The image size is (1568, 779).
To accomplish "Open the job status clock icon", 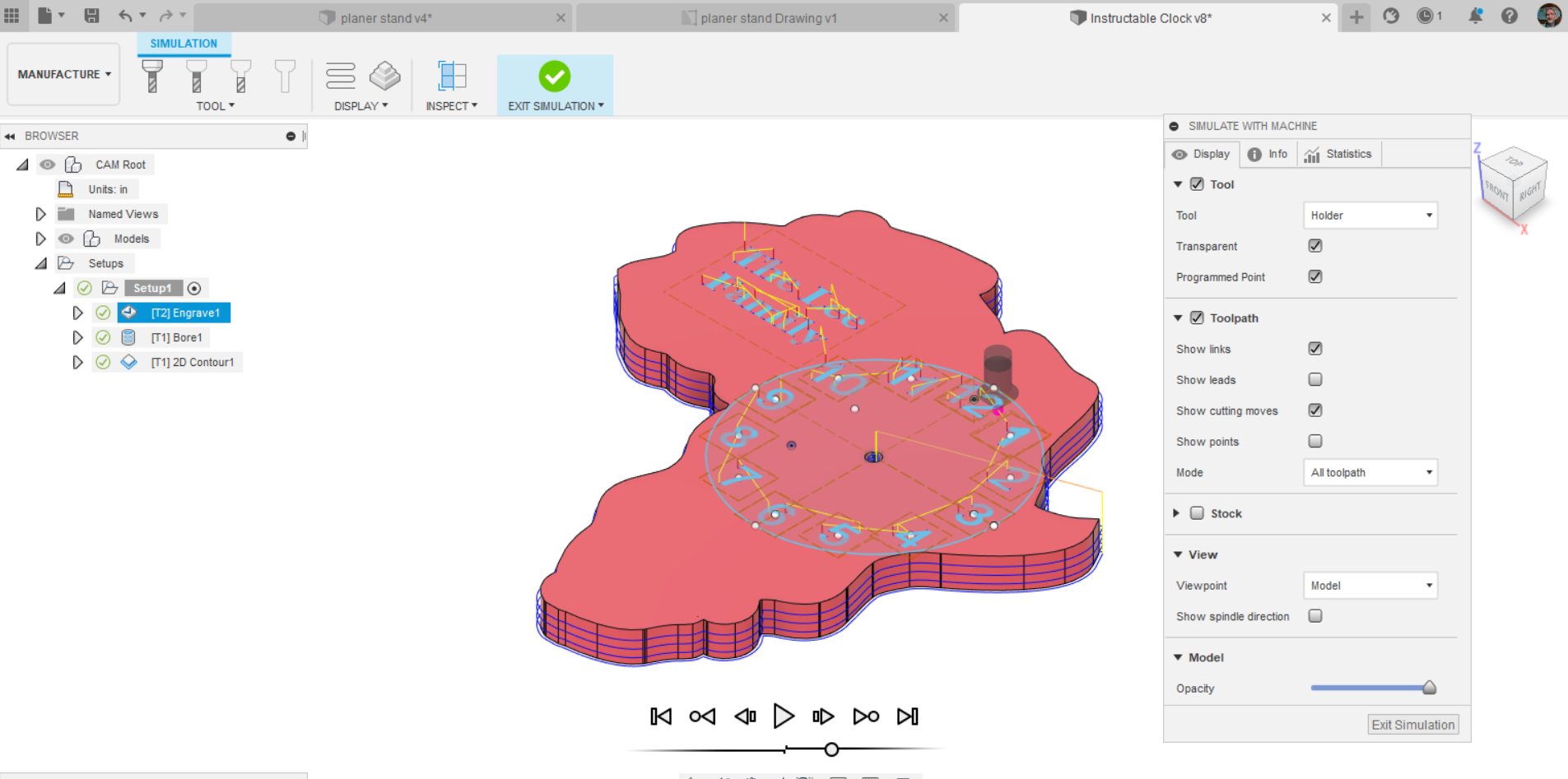I will pos(1425,16).
